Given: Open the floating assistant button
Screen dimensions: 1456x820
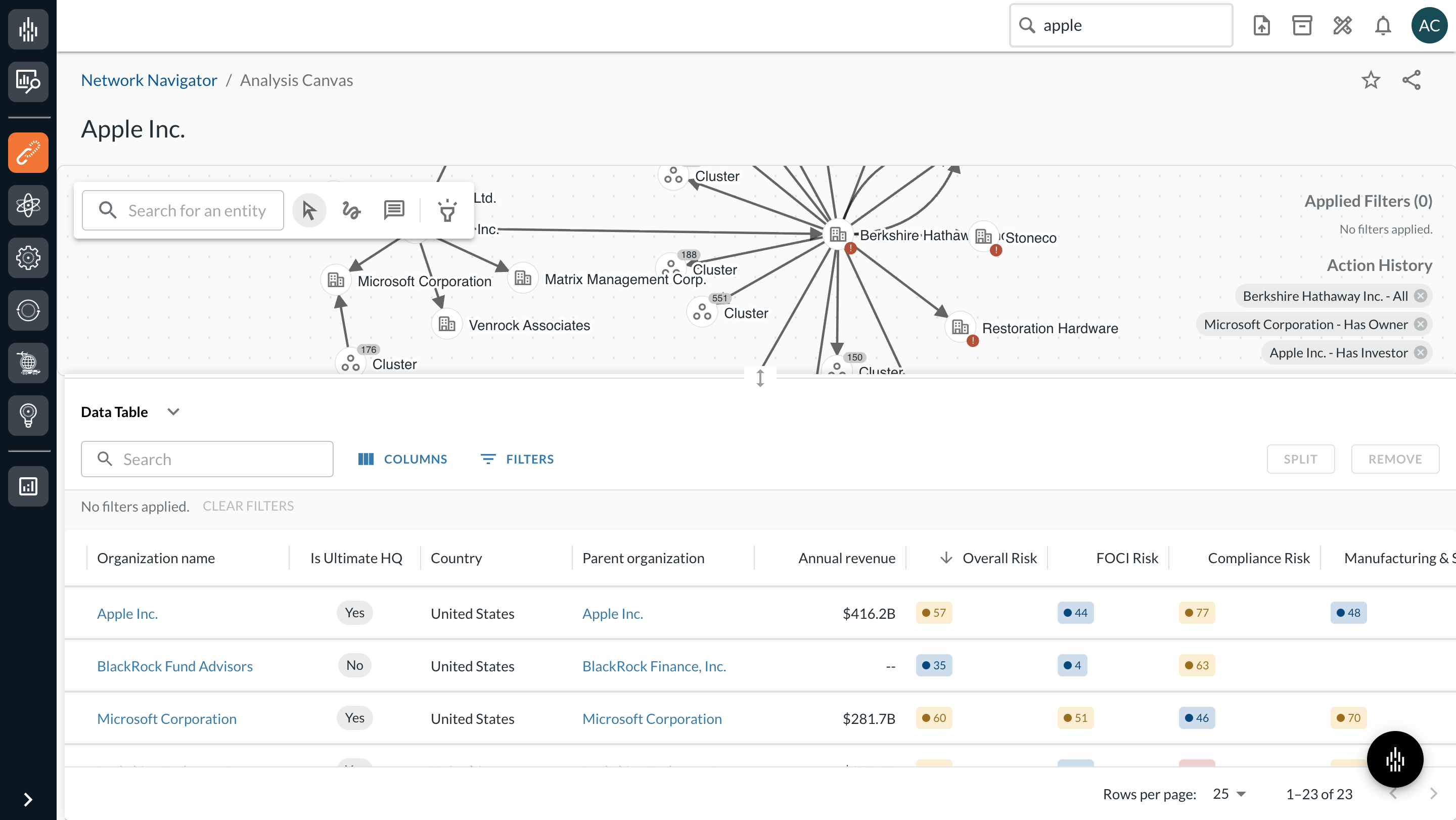Looking at the screenshot, I should [x=1394, y=759].
